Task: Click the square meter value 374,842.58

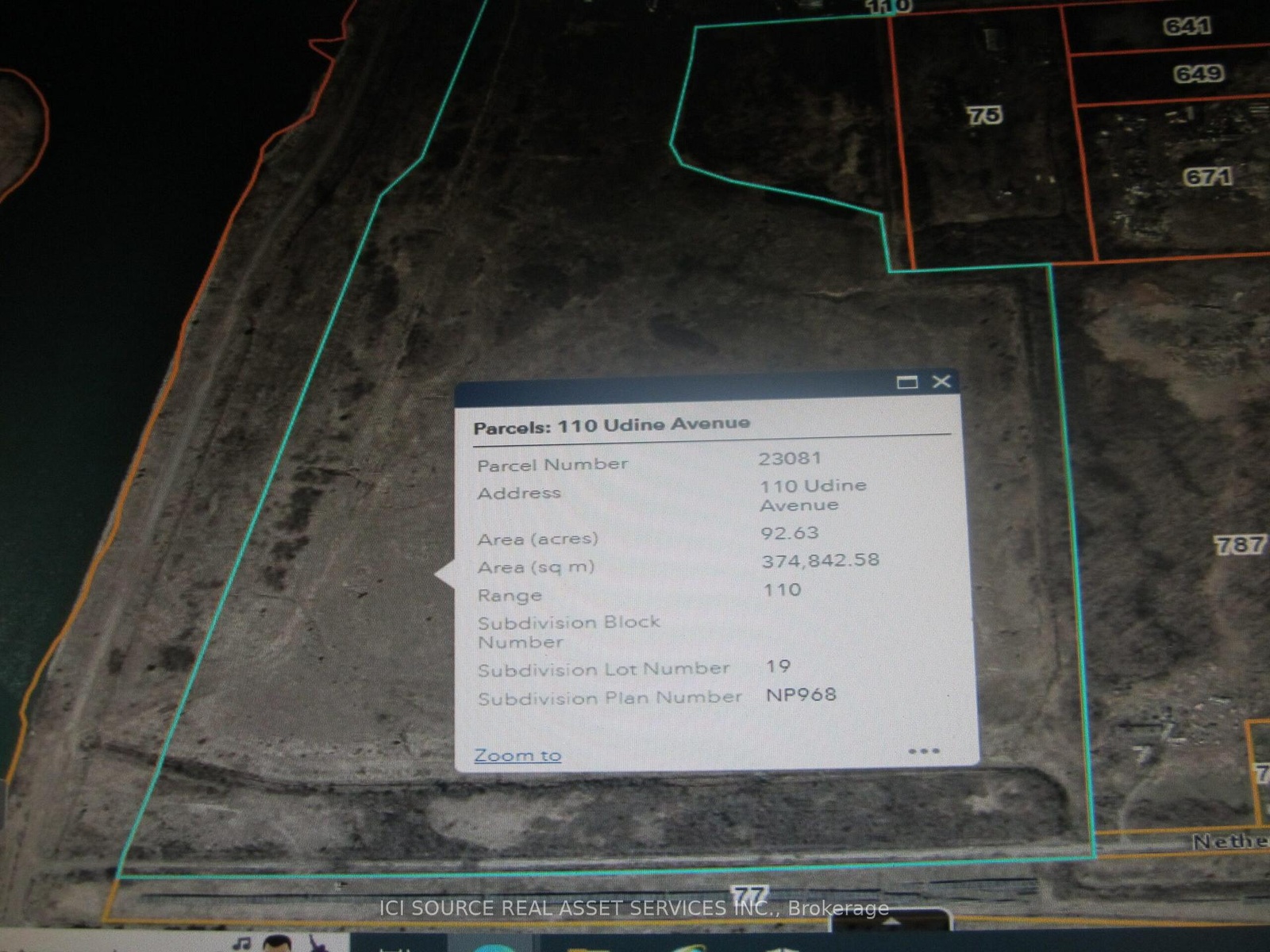Action: tap(820, 561)
